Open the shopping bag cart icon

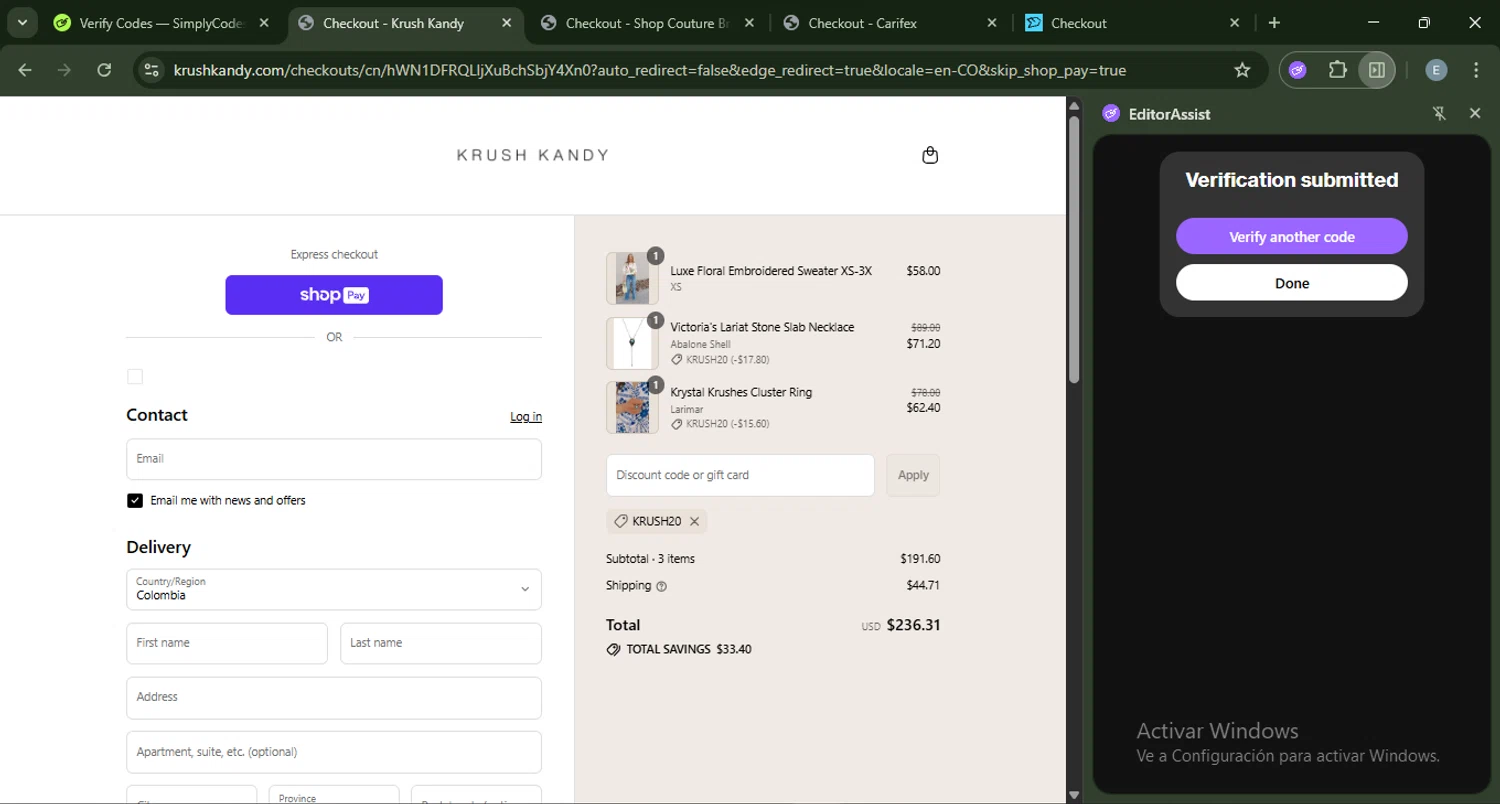[930, 155]
